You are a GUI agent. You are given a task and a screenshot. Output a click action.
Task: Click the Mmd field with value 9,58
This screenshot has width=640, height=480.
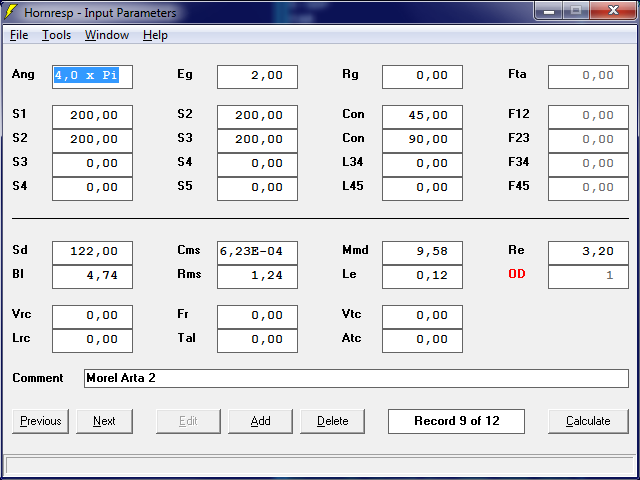422,252
